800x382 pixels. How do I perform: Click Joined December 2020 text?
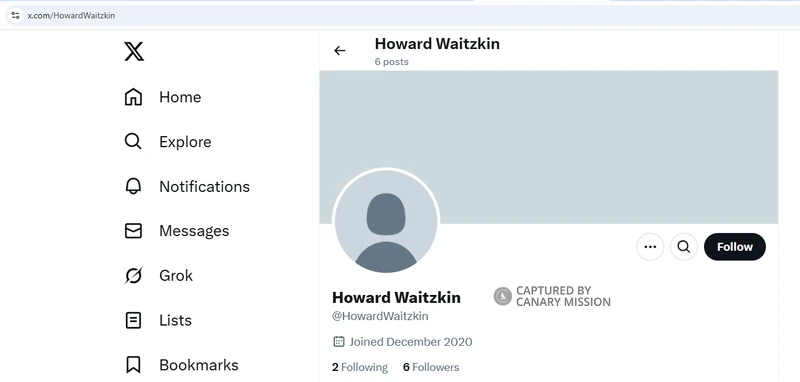click(411, 342)
